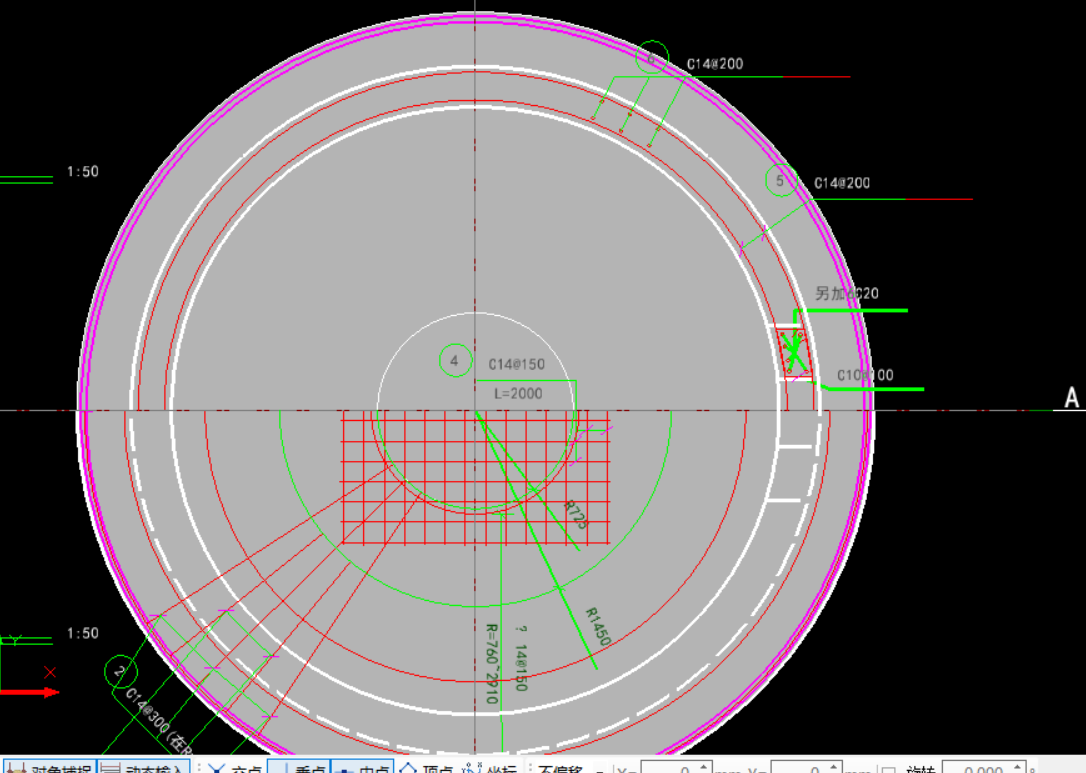Tick the 旋转 rotation checkbox
Screen dimensions: 1086x773
[889, 769]
